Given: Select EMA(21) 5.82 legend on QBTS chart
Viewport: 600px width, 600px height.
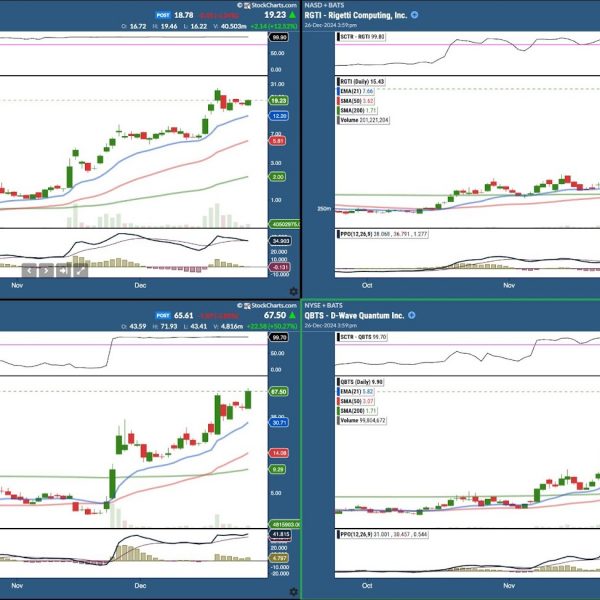Looking at the screenshot, I should [x=355, y=391].
